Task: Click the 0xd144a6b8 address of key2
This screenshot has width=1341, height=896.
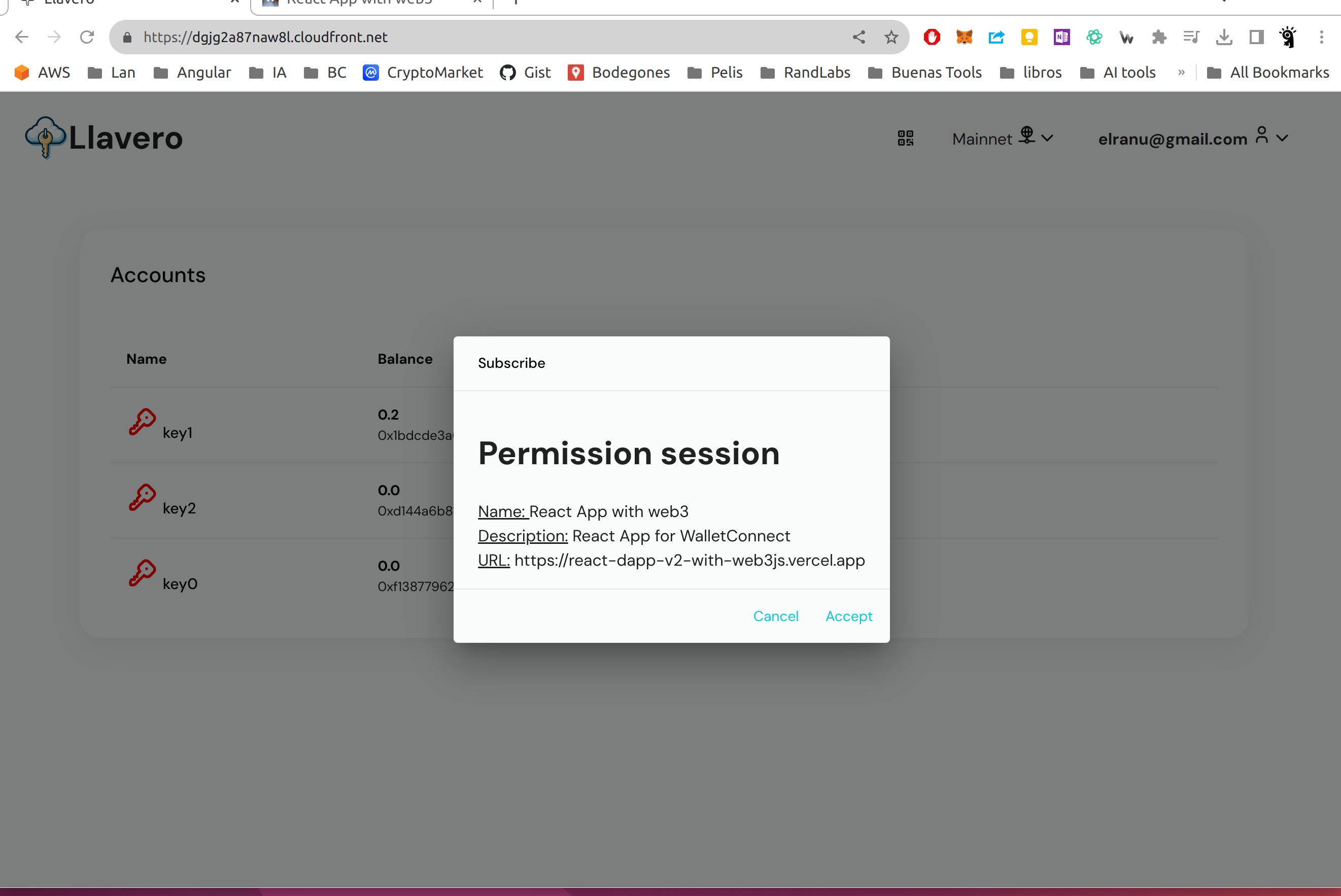Action: (416, 511)
